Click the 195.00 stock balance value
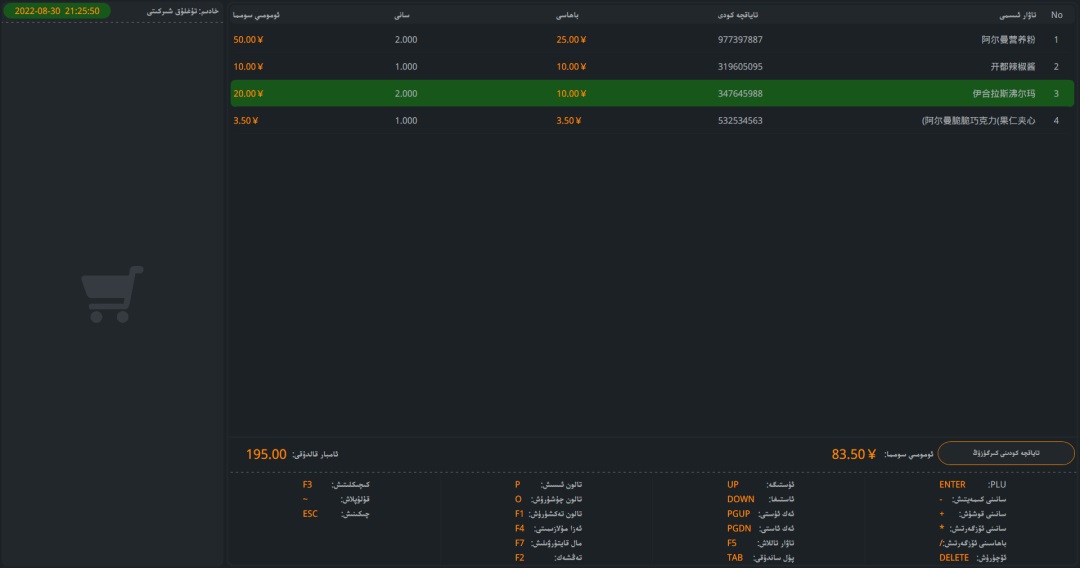Screen dimensions: 1080x568 [266, 454]
